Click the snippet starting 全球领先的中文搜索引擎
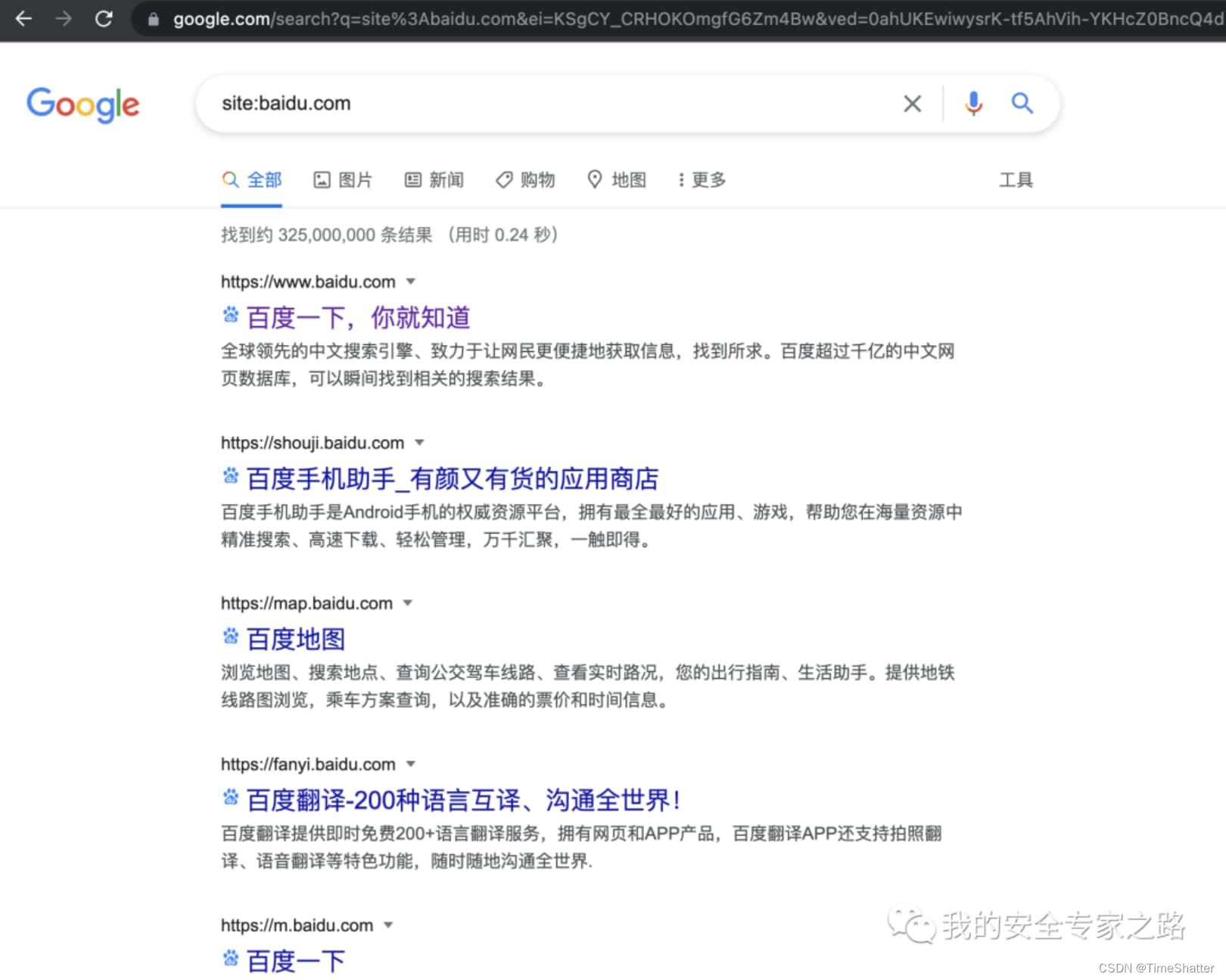Image resolution: width=1226 pixels, height=980 pixels. (x=588, y=365)
